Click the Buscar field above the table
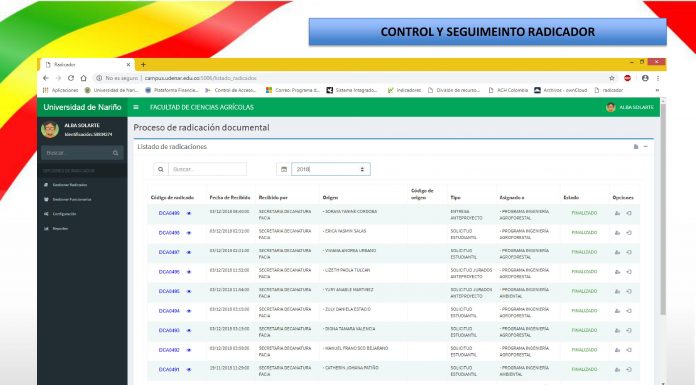Image resolution: width=696 pixels, height=385 pixels. pyautogui.click(x=207, y=169)
